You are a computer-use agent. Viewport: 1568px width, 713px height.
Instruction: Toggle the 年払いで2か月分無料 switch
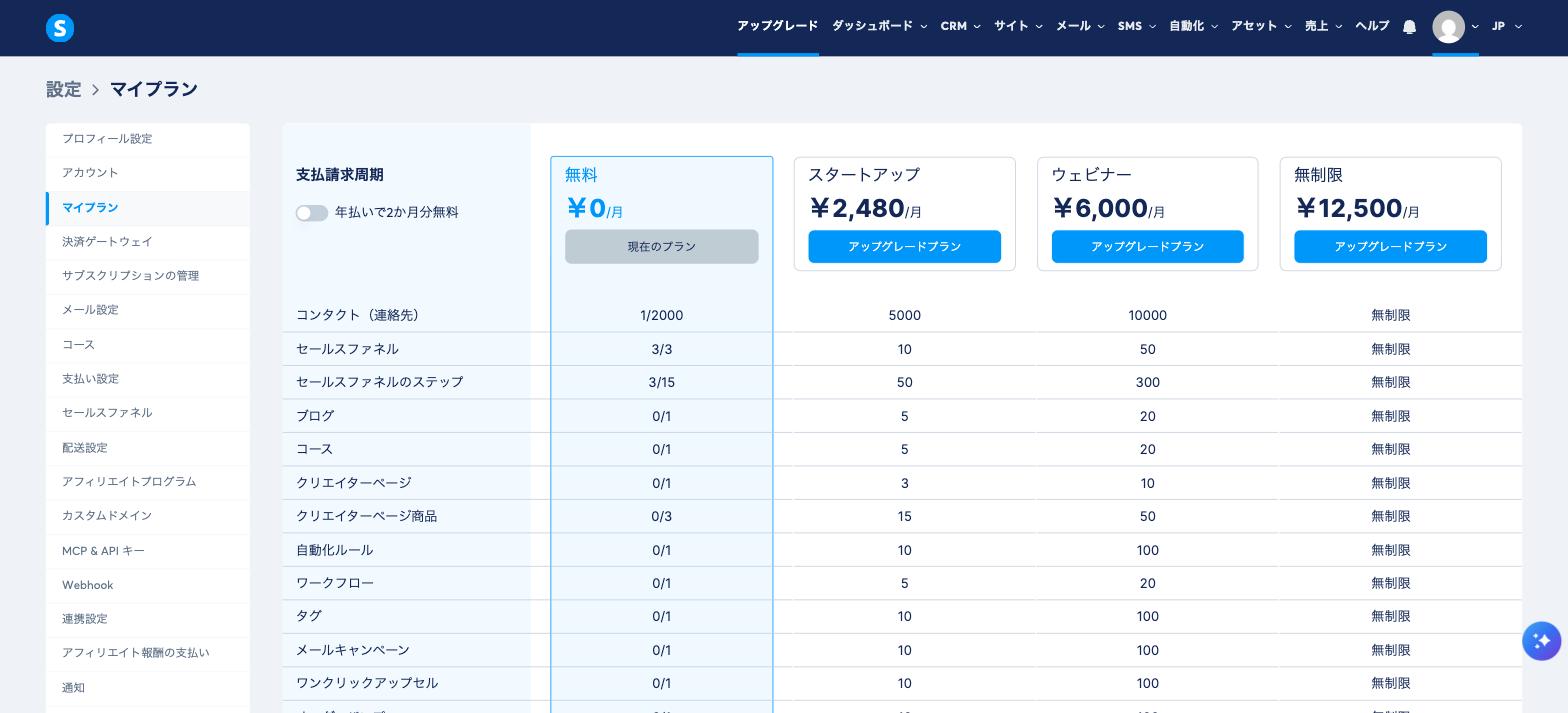[312, 213]
